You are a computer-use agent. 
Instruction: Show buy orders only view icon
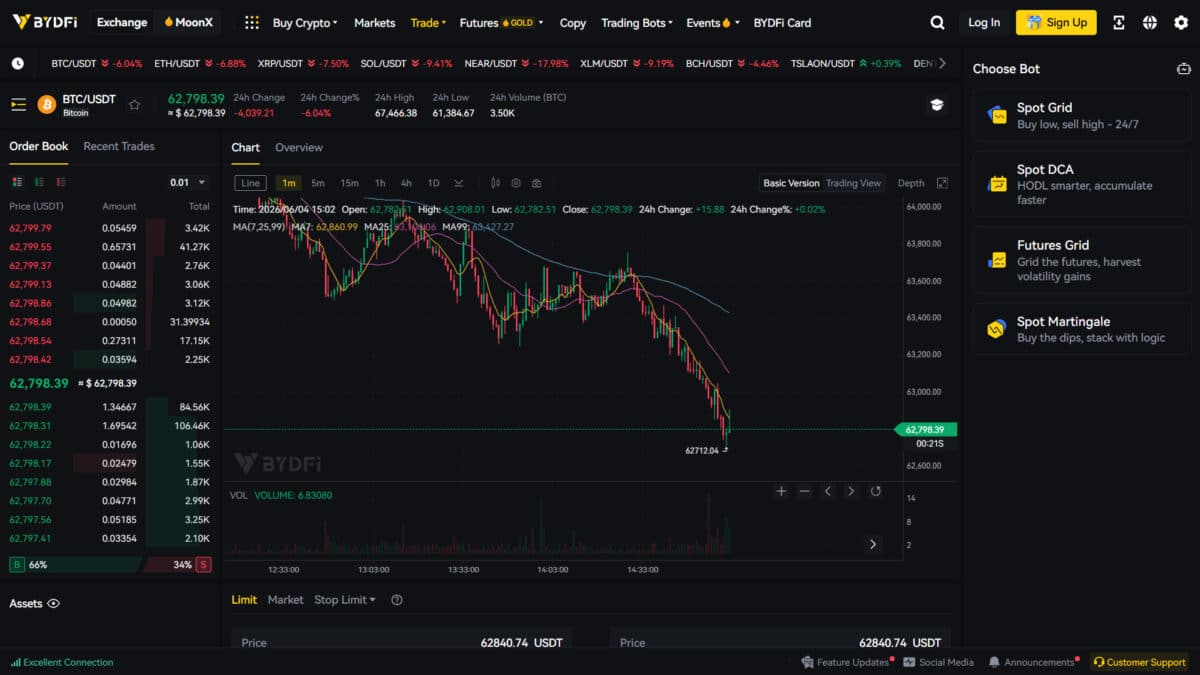coord(39,182)
